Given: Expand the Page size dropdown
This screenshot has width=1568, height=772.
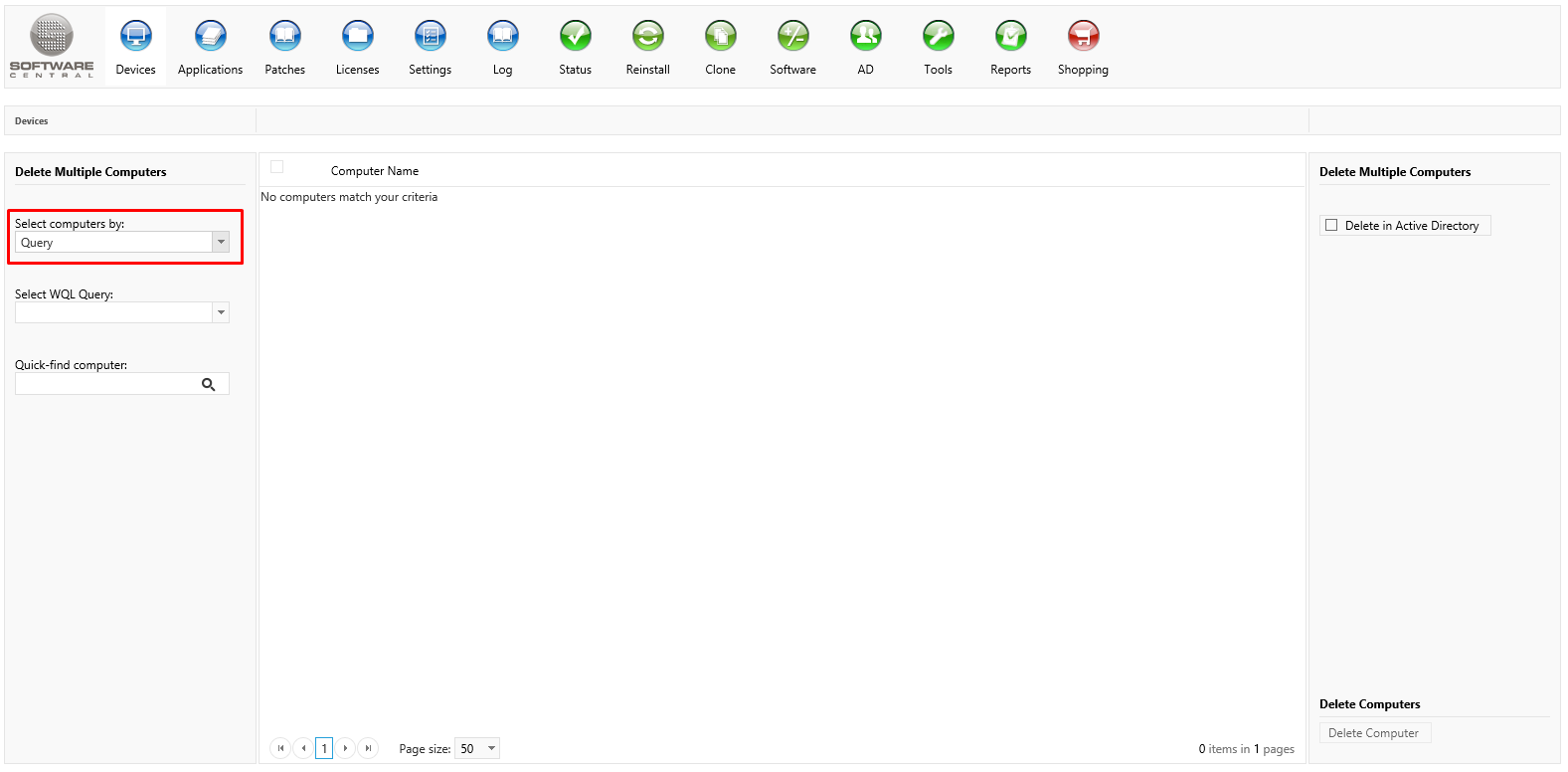Looking at the screenshot, I should point(491,748).
